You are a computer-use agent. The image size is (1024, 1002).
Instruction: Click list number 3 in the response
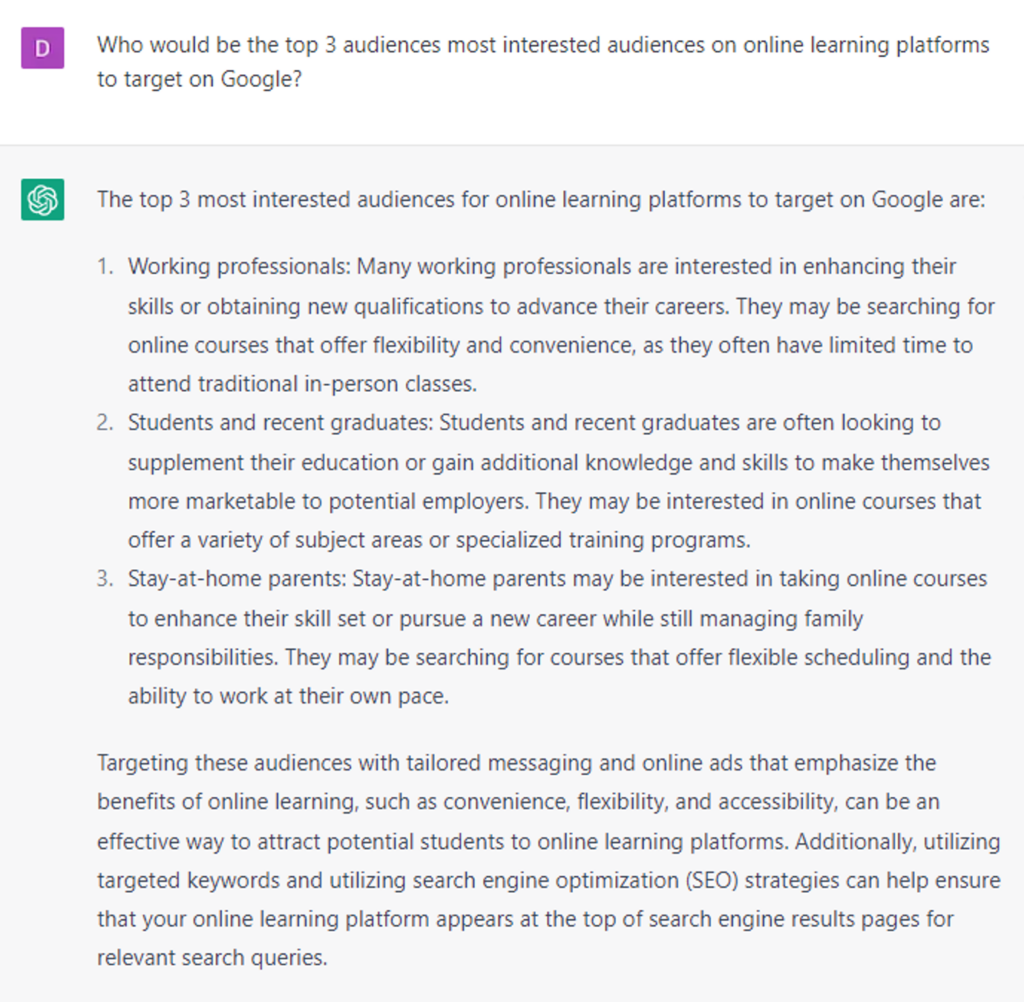[x=105, y=579]
